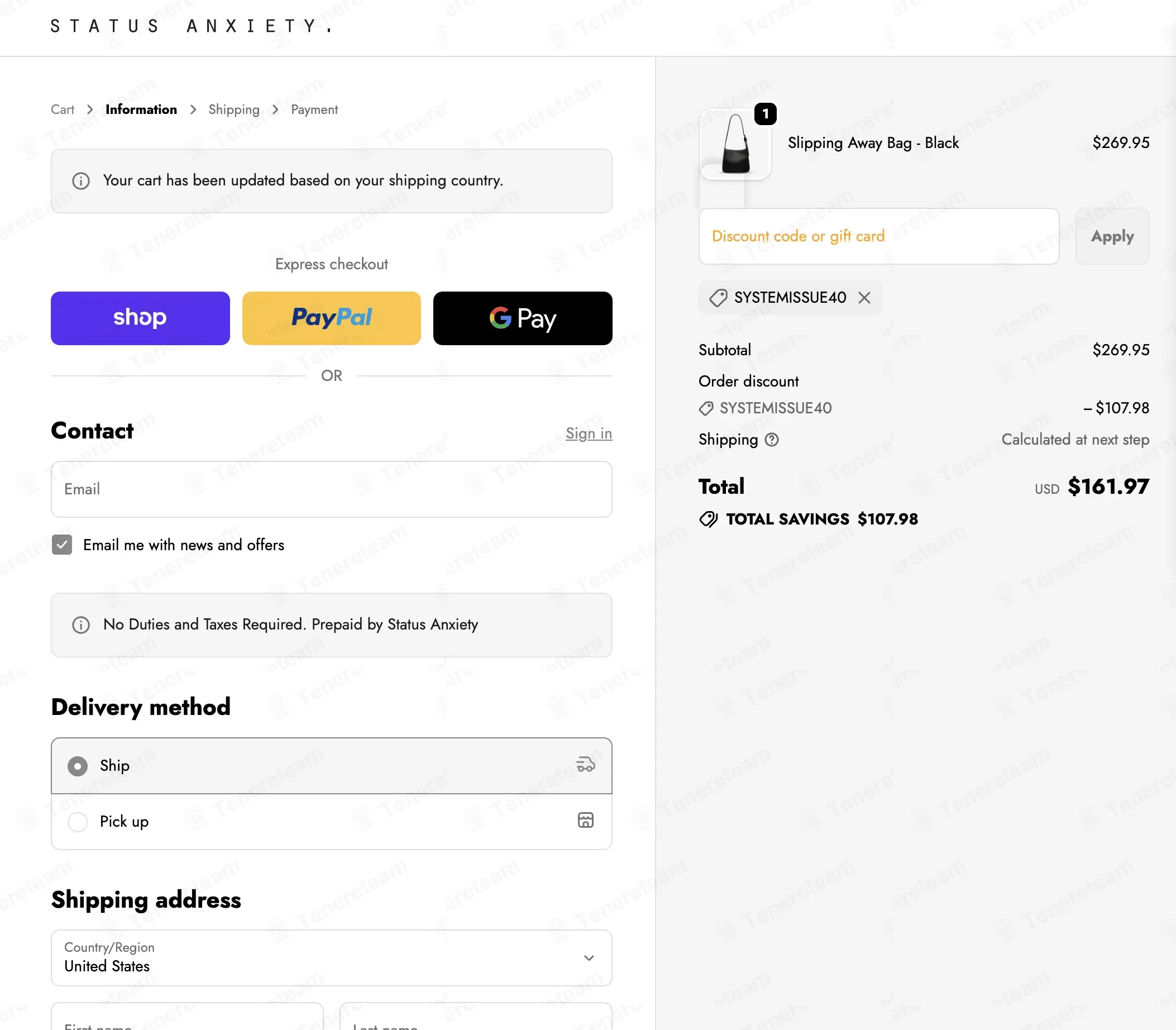Go back to Cart breadcrumb
Viewport: 1176px width, 1030px height.
(x=62, y=109)
